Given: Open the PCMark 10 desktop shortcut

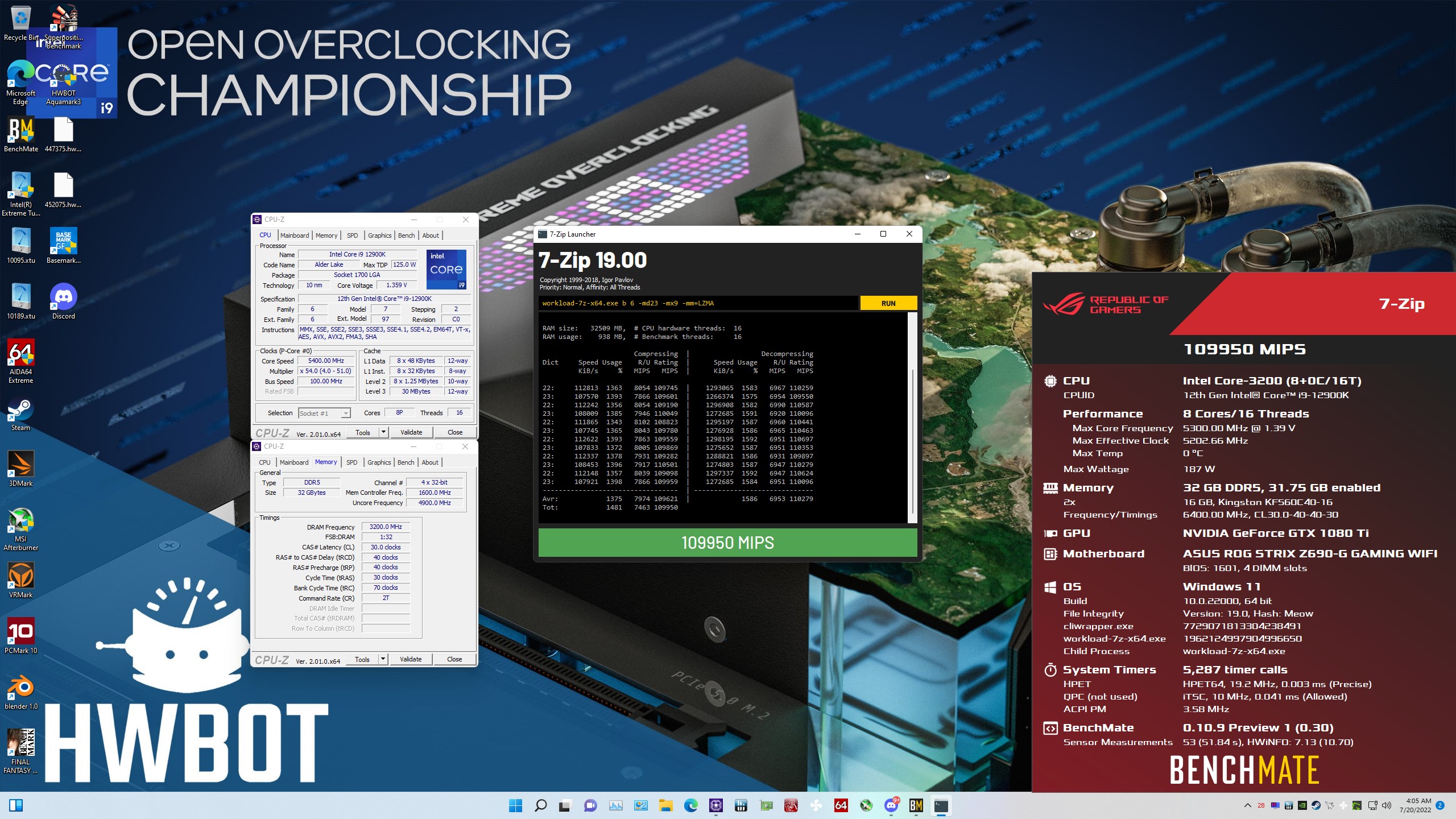Looking at the screenshot, I should click(x=21, y=636).
